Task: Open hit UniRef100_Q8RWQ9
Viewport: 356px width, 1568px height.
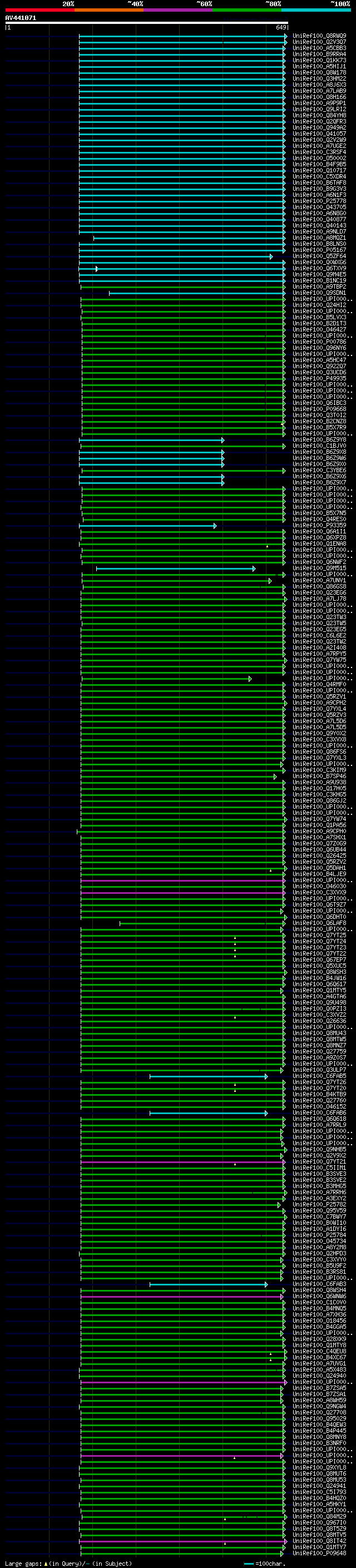Action: point(319,36)
